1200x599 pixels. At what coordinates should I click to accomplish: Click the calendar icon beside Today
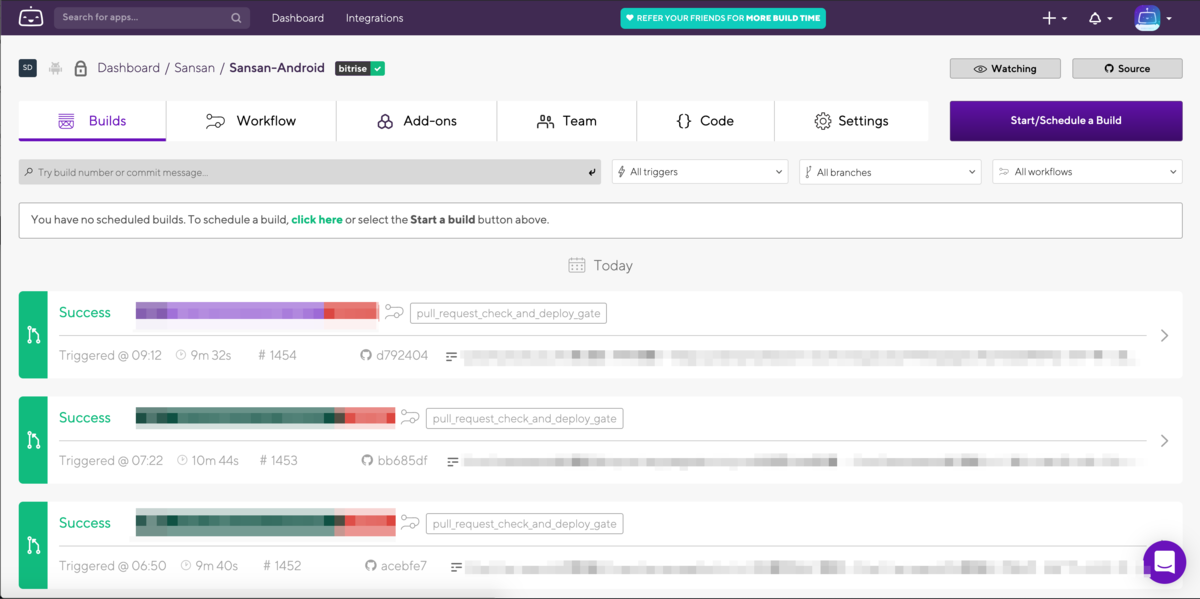point(577,265)
